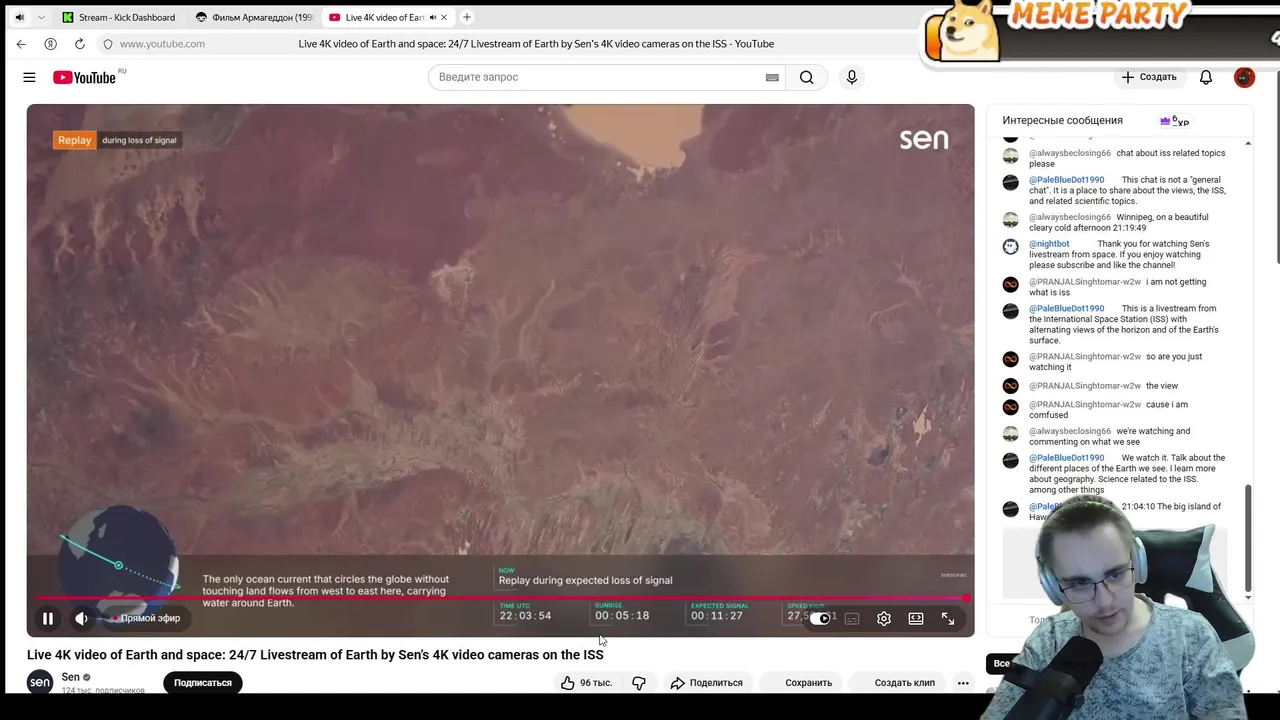Go back in browser

(21, 44)
